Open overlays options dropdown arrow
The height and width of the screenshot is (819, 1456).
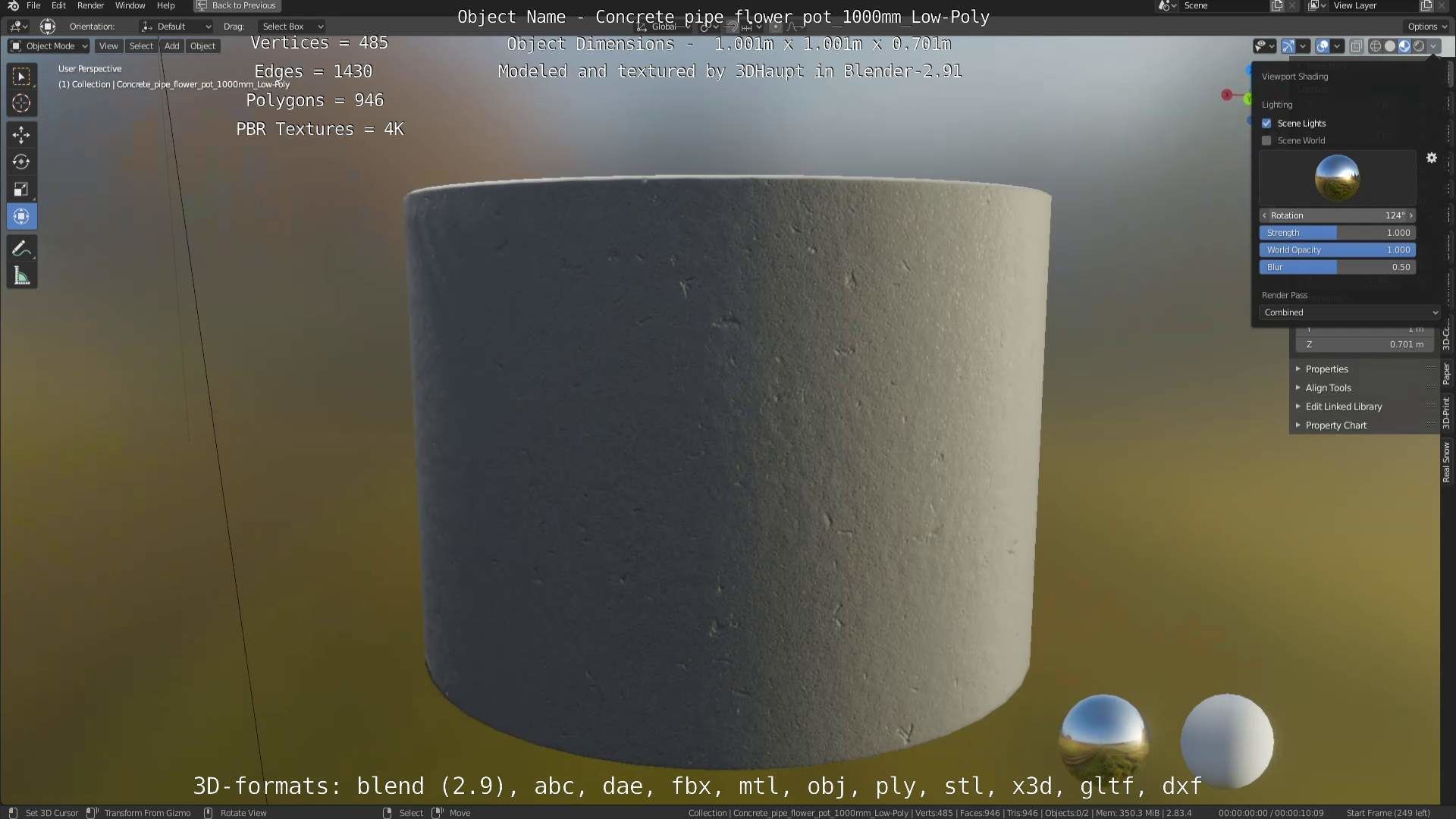(x=1338, y=46)
